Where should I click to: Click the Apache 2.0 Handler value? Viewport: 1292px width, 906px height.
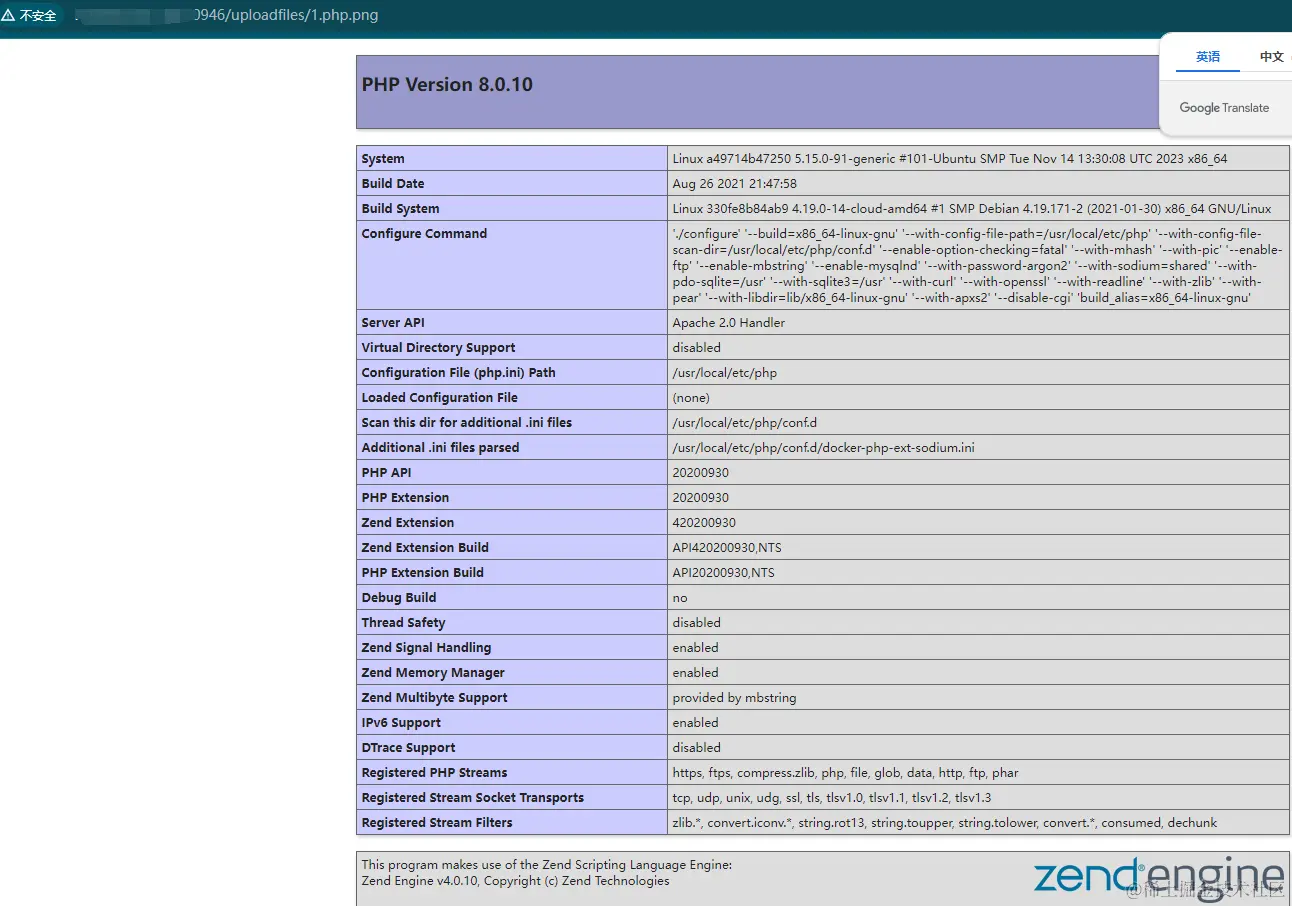pyautogui.click(x=729, y=323)
